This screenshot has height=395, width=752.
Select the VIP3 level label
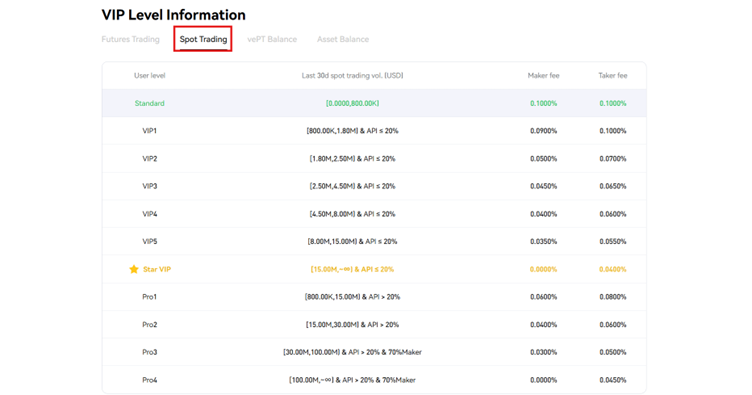(x=150, y=186)
